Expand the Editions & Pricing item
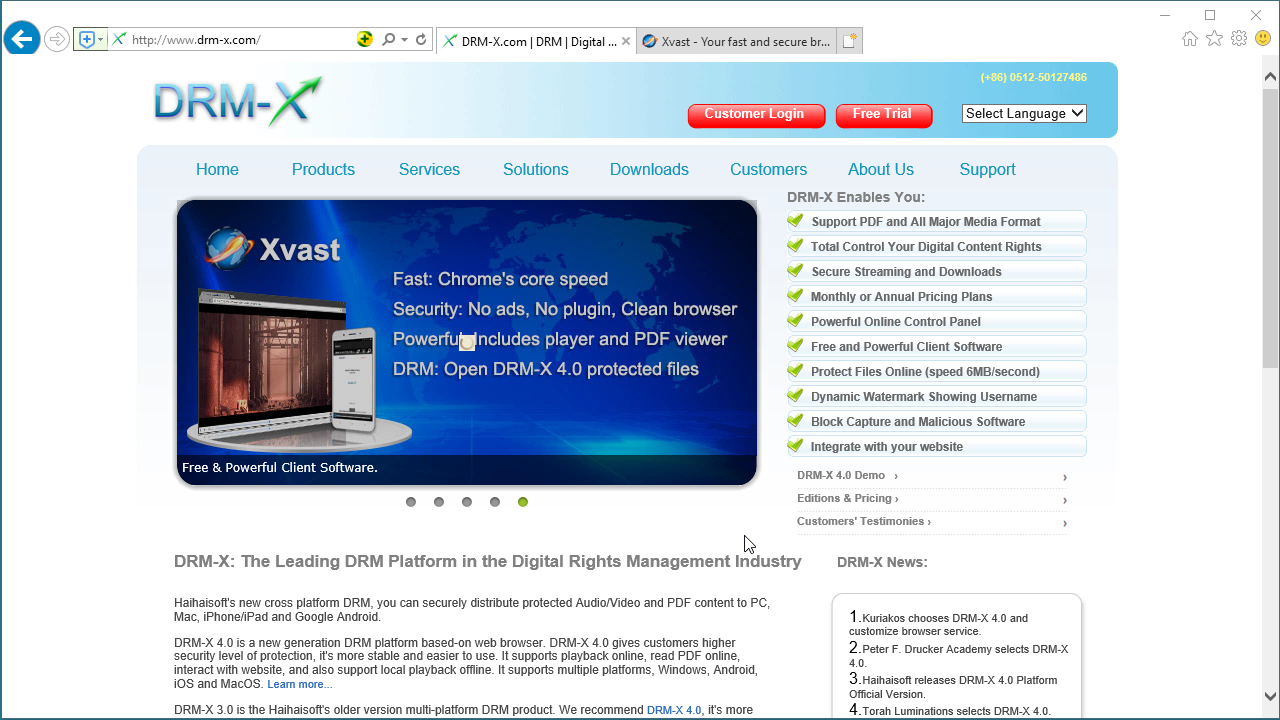Image resolution: width=1280 pixels, height=720 pixels. pyautogui.click(x=847, y=499)
